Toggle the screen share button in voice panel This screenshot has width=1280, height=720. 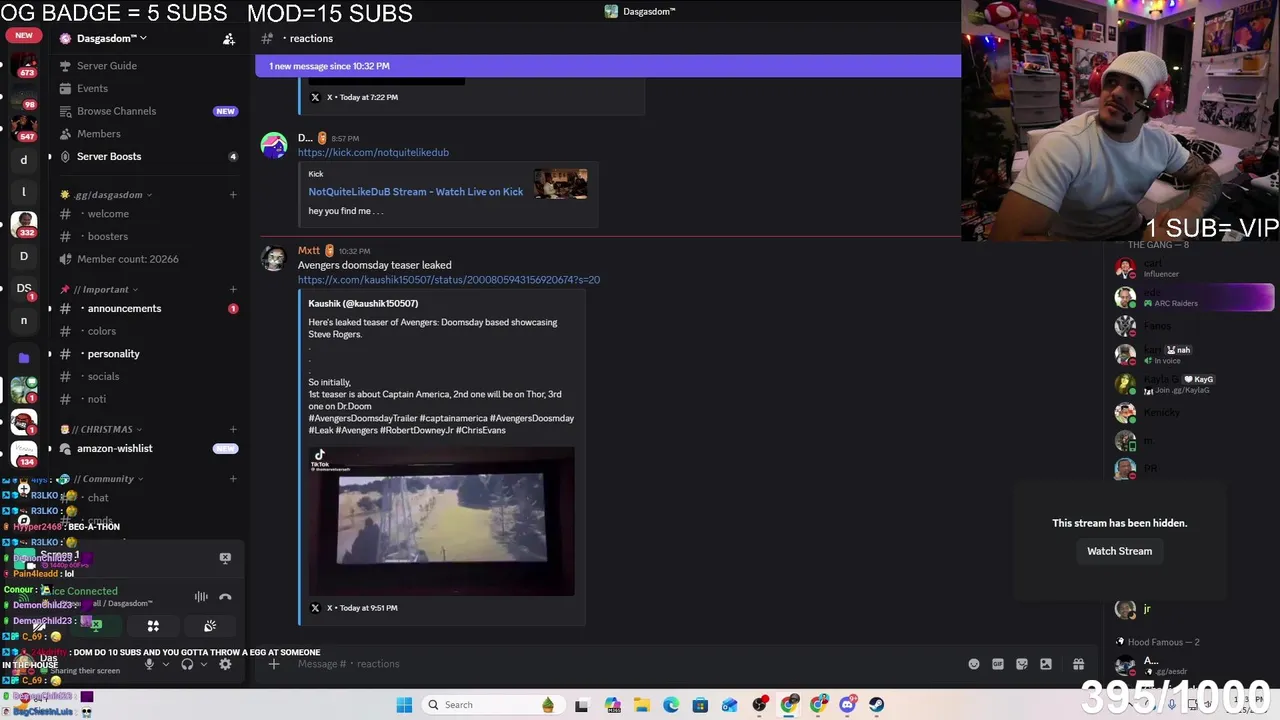coord(95,626)
